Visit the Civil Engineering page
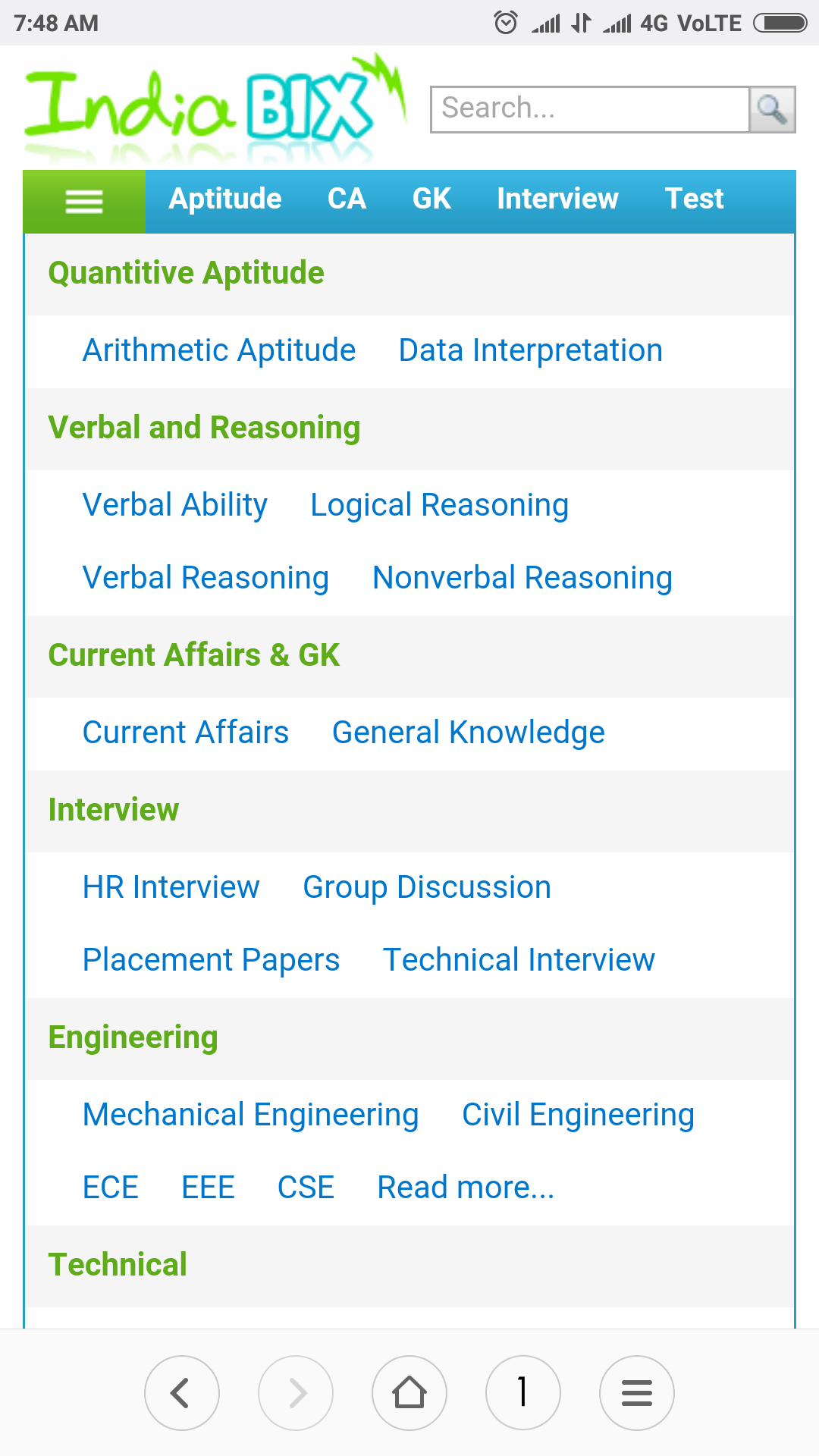The image size is (819, 1456). point(578,1115)
